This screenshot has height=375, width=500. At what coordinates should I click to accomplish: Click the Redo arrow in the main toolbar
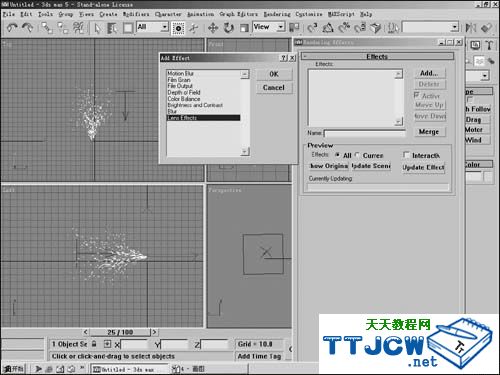(x=27, y=28)
